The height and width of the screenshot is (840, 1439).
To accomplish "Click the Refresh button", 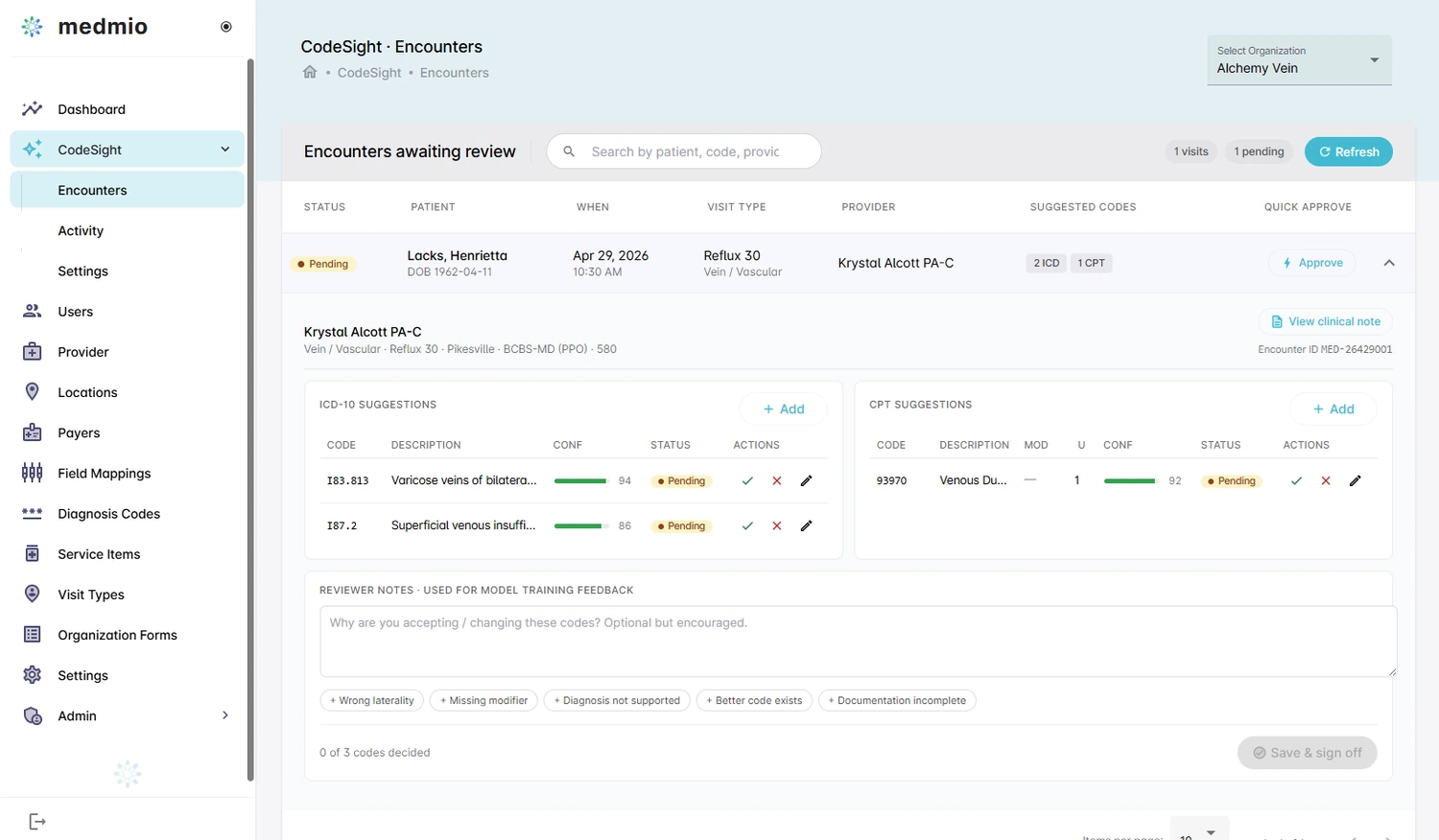I will pos(1348,152).
